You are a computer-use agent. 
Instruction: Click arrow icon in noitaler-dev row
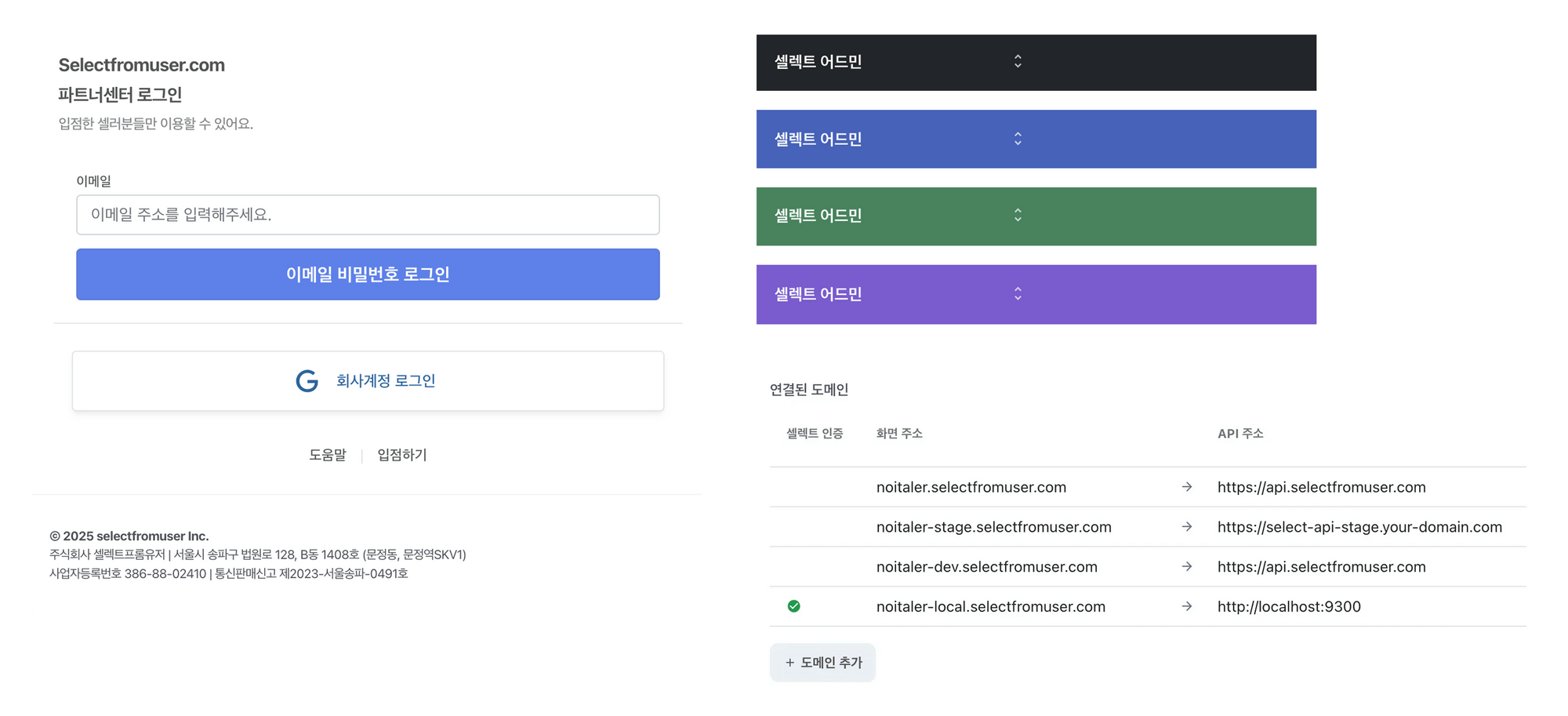[1187, 567]
